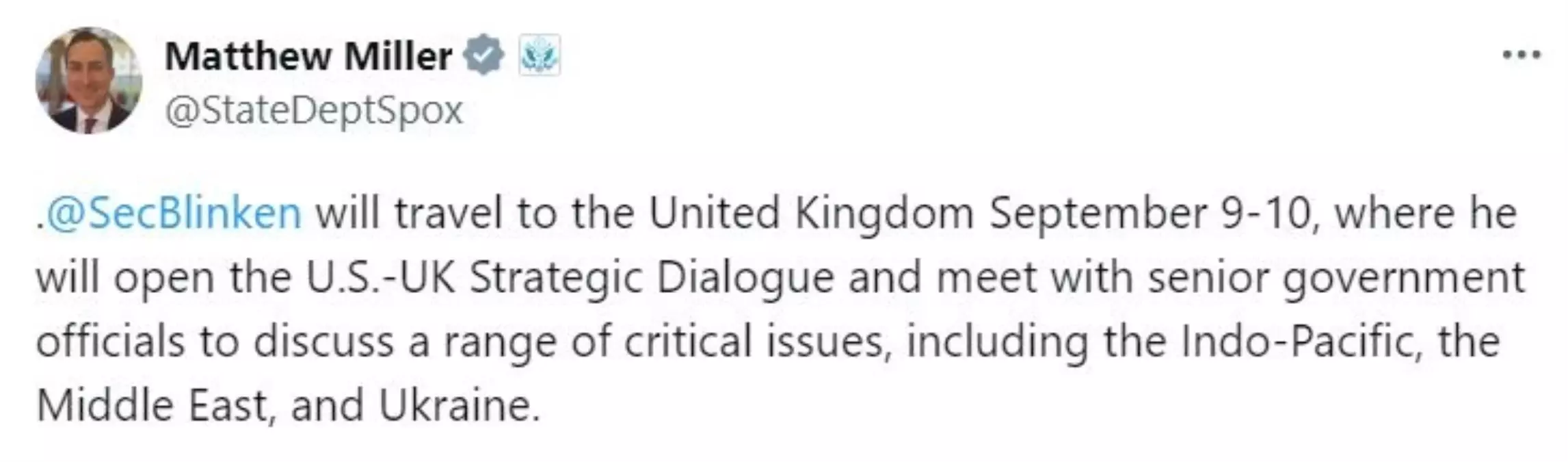Click the "U.S.-UK" text in the tweet

click(381, 277)
